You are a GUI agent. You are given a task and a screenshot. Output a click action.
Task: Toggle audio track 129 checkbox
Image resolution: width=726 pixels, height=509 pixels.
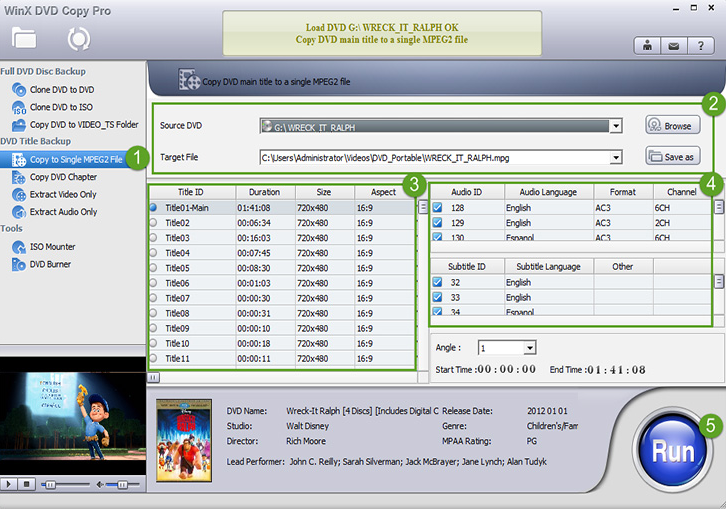[x=437, y=223]
